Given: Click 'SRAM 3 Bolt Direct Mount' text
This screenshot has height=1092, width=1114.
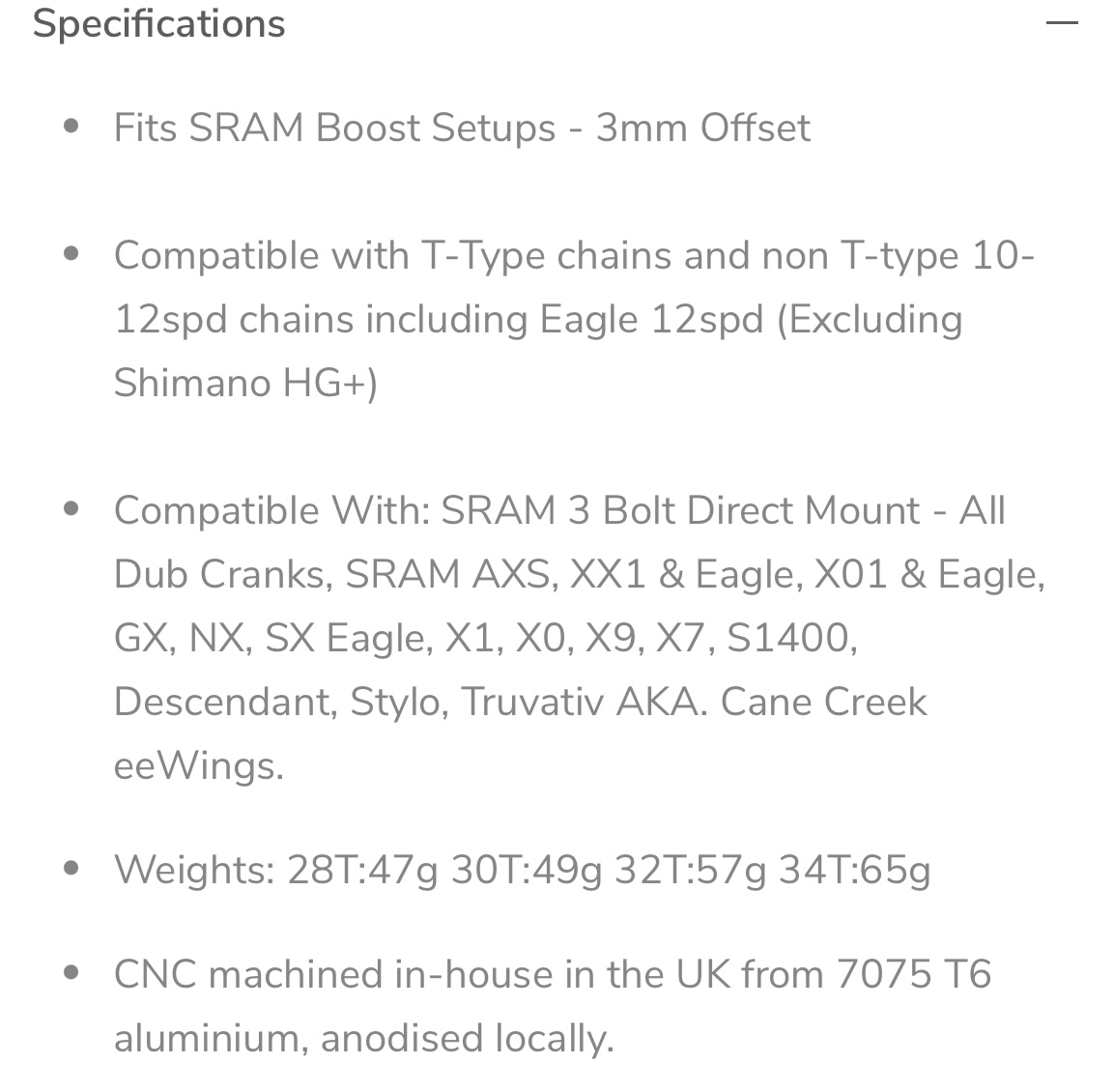Looking at the screenshot, I should pos(680,510).
